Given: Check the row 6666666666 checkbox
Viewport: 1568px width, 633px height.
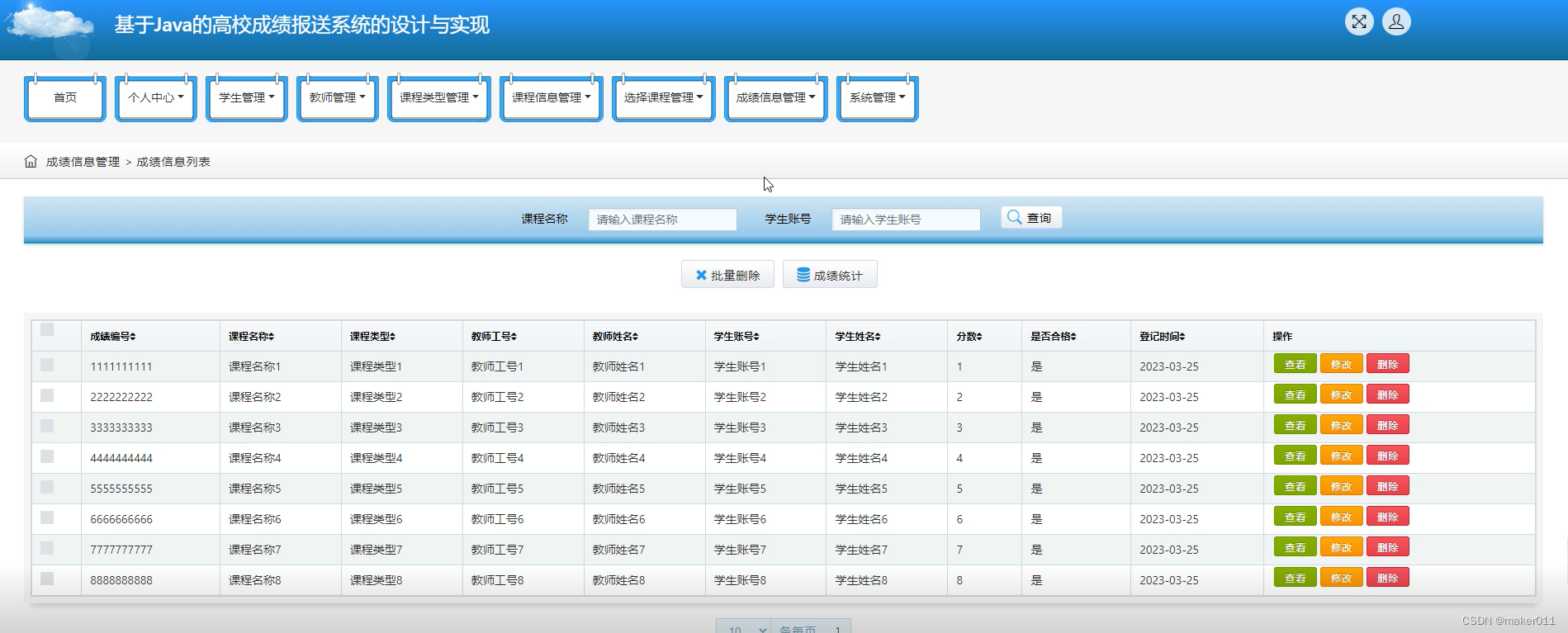Looking at the screenshot, I should [x=47, y=517].
